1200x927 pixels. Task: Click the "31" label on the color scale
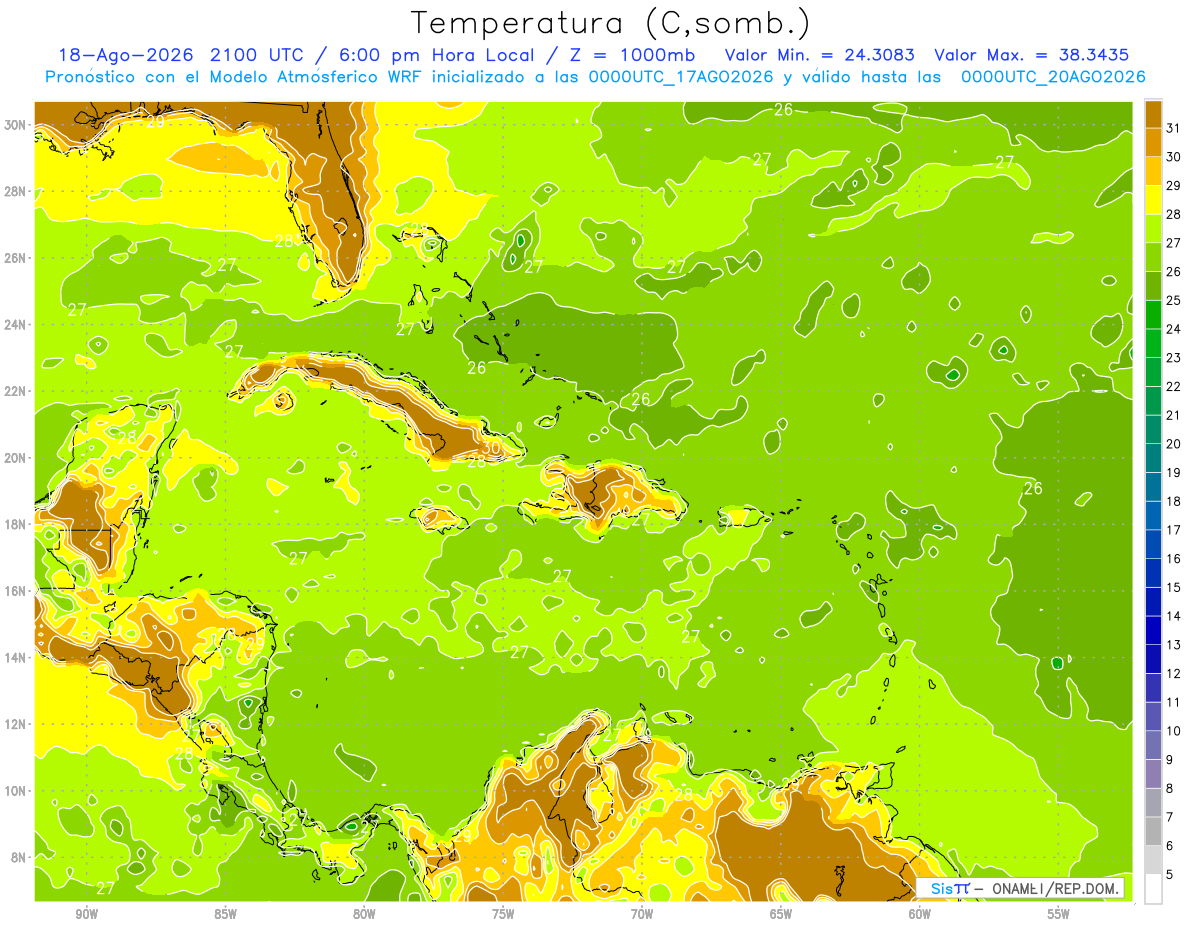click(x=1174, y=127)
